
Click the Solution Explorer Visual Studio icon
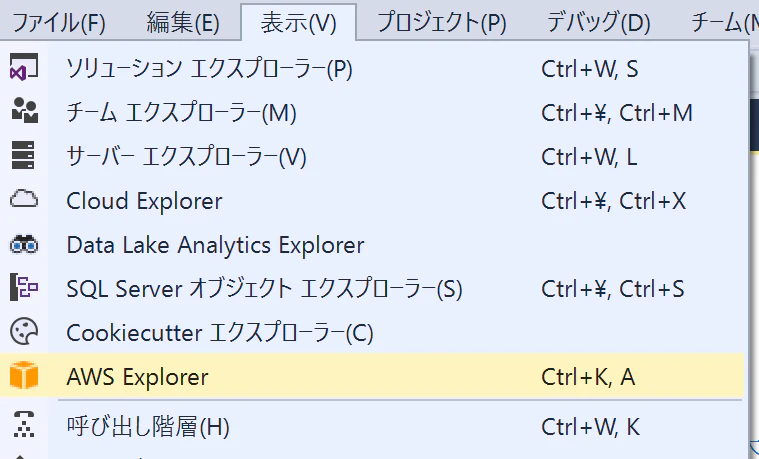click(x=24, y=67)
